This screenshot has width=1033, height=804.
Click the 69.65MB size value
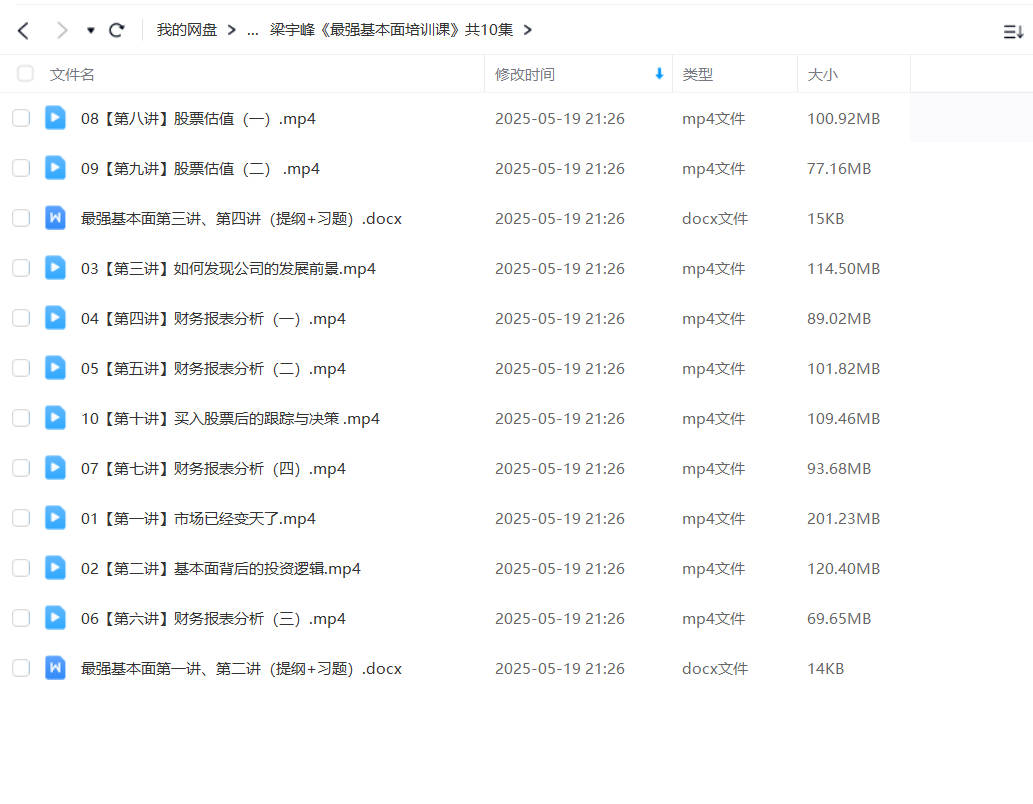coord(839,619)
